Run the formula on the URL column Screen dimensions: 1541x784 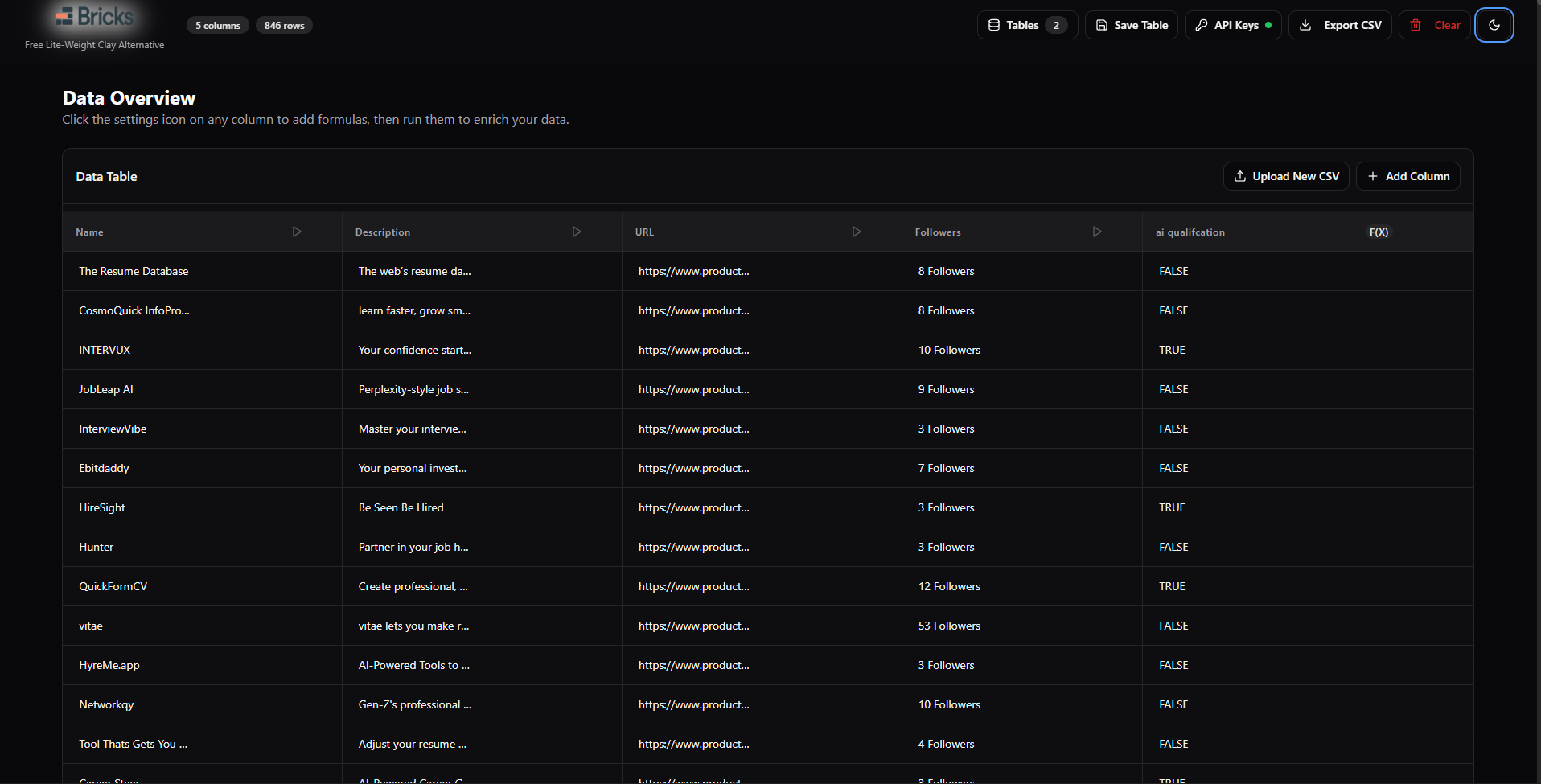[x=857, y=232]
